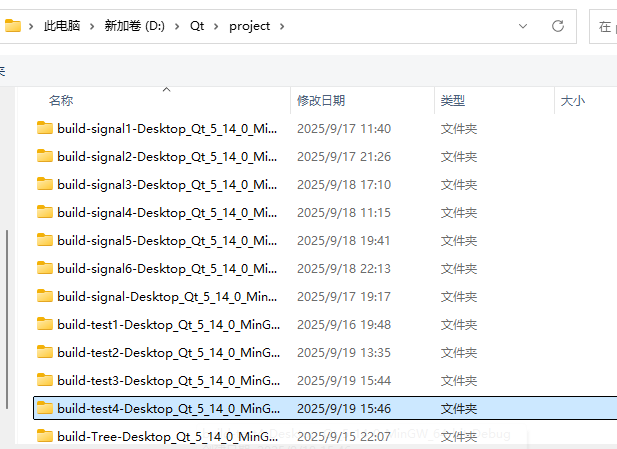Click 文件夹 type in build-signal1 row

pyautogui.click(x=459, y=129)
